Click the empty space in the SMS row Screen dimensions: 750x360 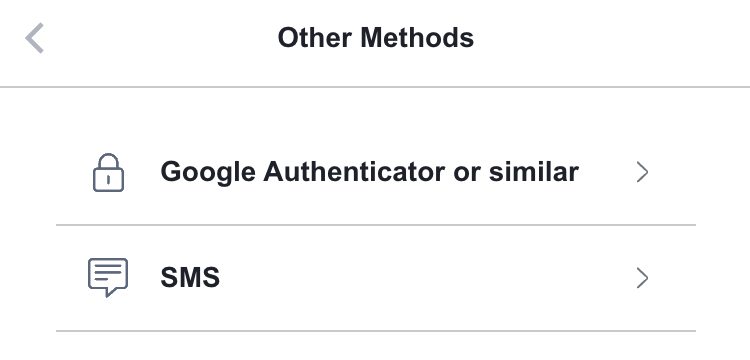(426, 278)
